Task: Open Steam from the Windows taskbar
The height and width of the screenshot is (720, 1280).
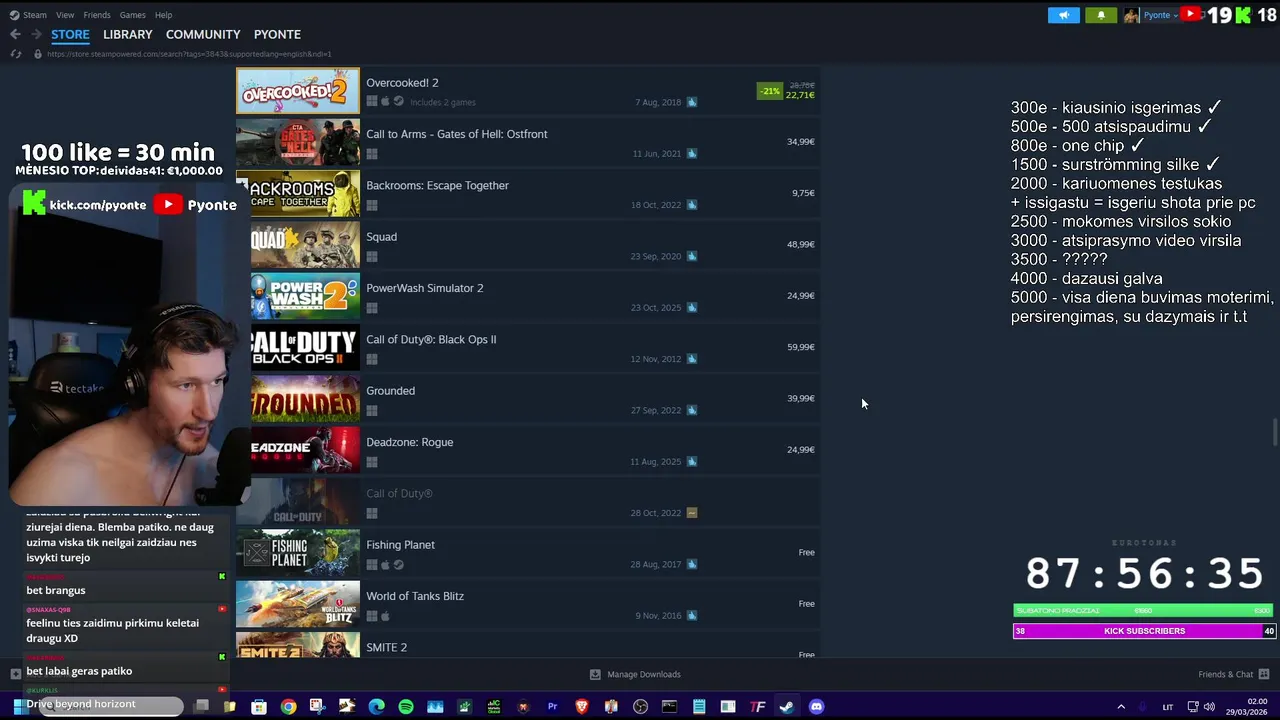Action: click(787, 707)
